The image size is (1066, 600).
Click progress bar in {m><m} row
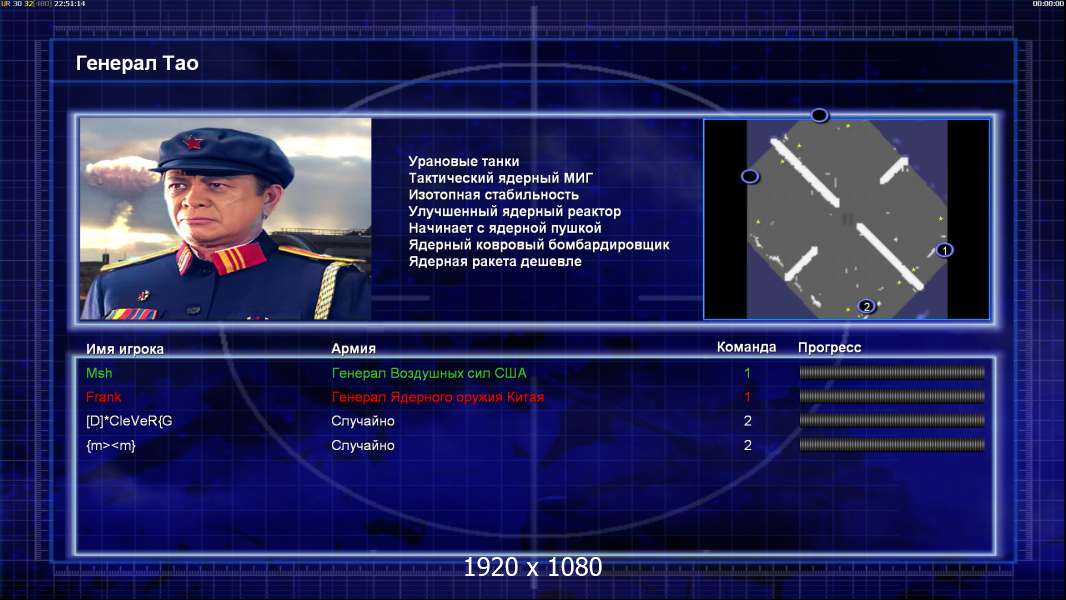892,445
